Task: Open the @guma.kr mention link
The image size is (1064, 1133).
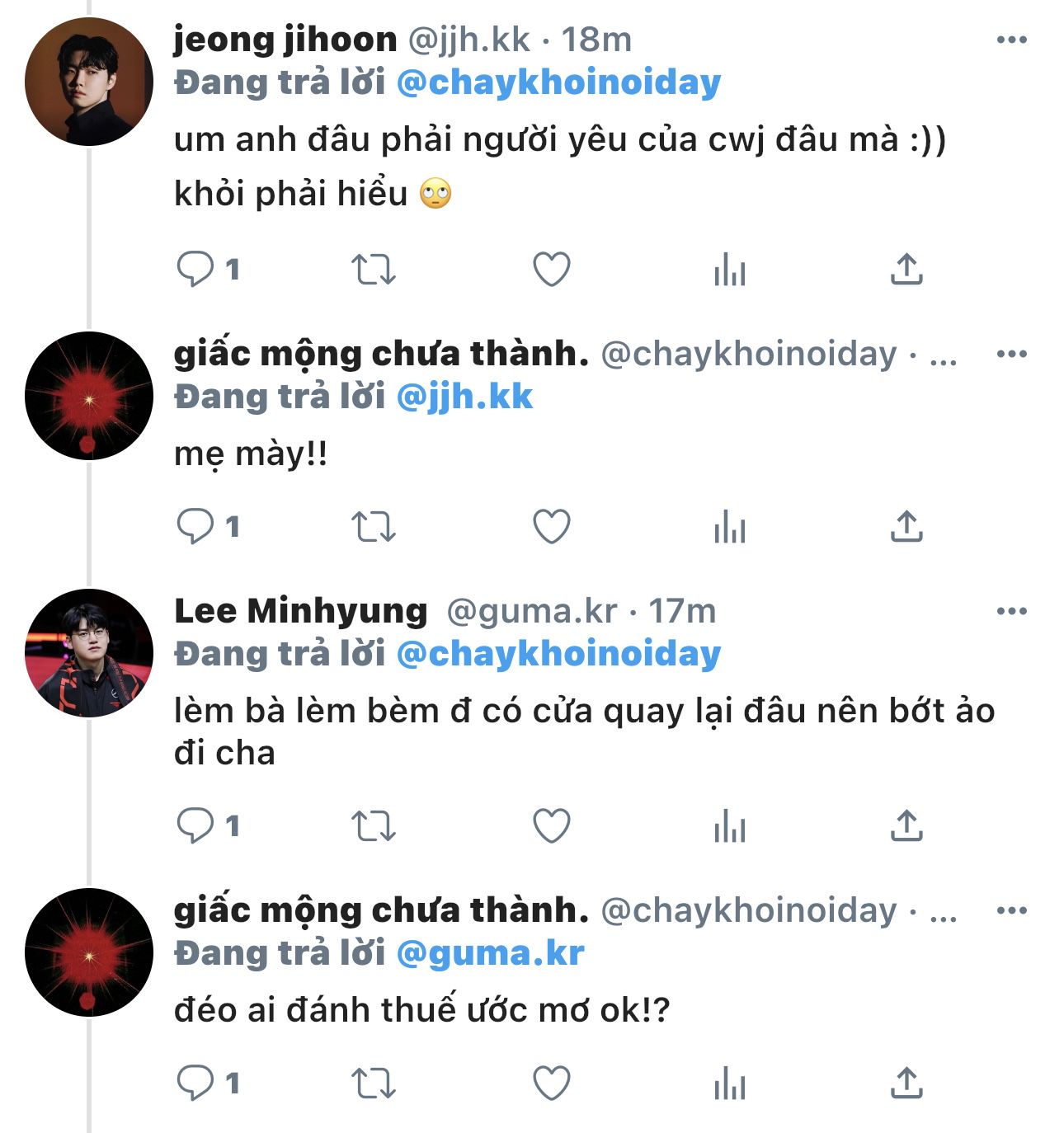Action: click(x=490, y=953)
